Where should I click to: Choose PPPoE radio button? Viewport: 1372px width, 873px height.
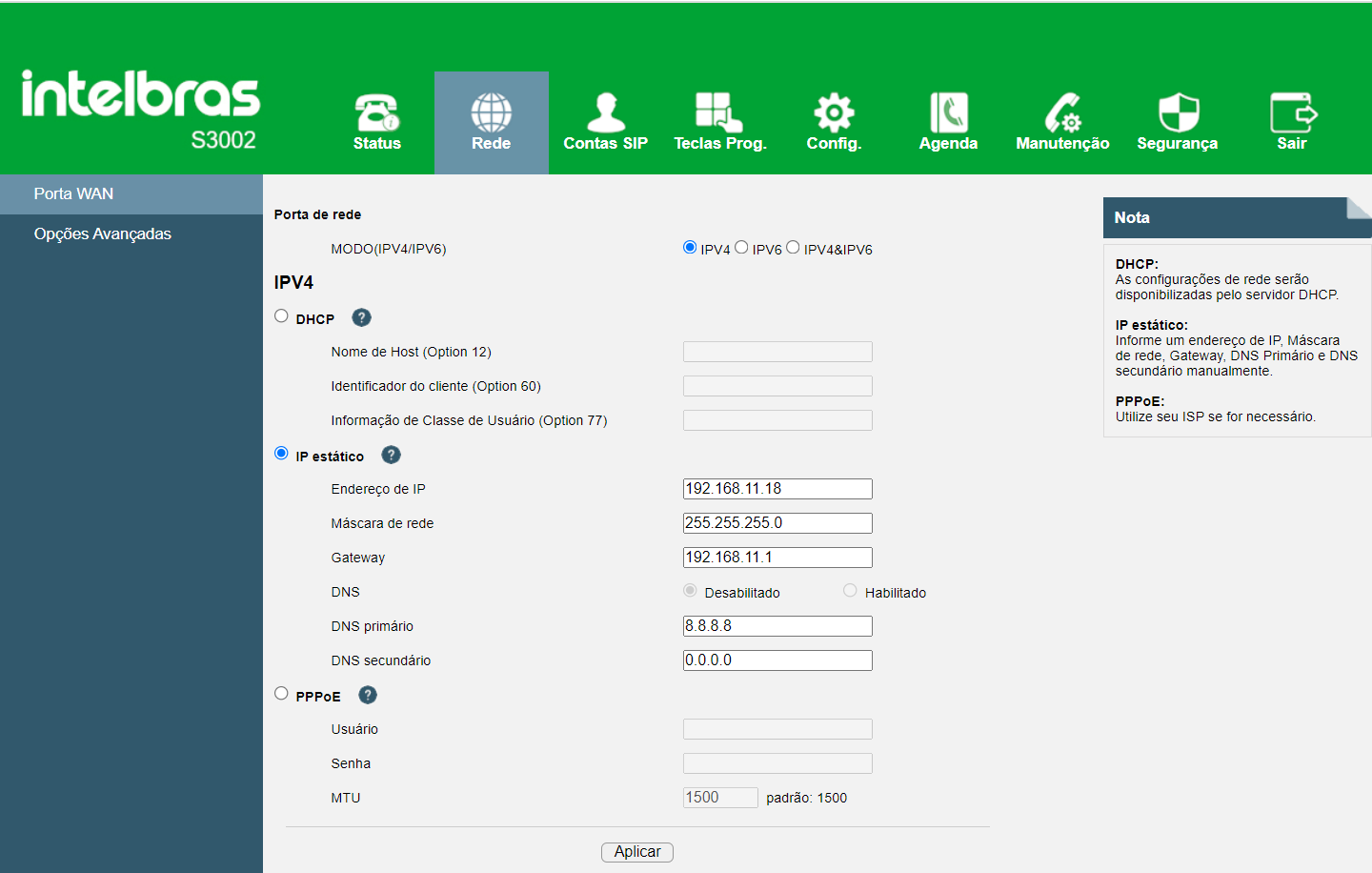281,693
